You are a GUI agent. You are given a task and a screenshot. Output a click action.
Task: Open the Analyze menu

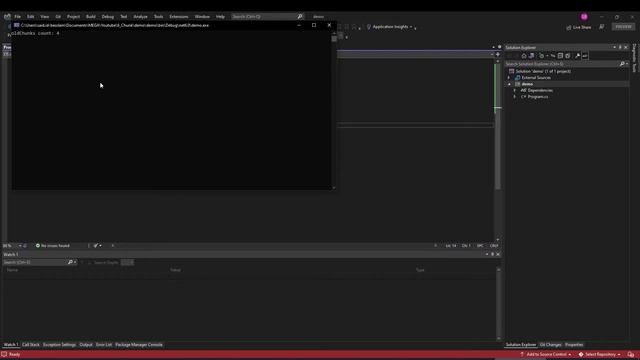[140, 17]
